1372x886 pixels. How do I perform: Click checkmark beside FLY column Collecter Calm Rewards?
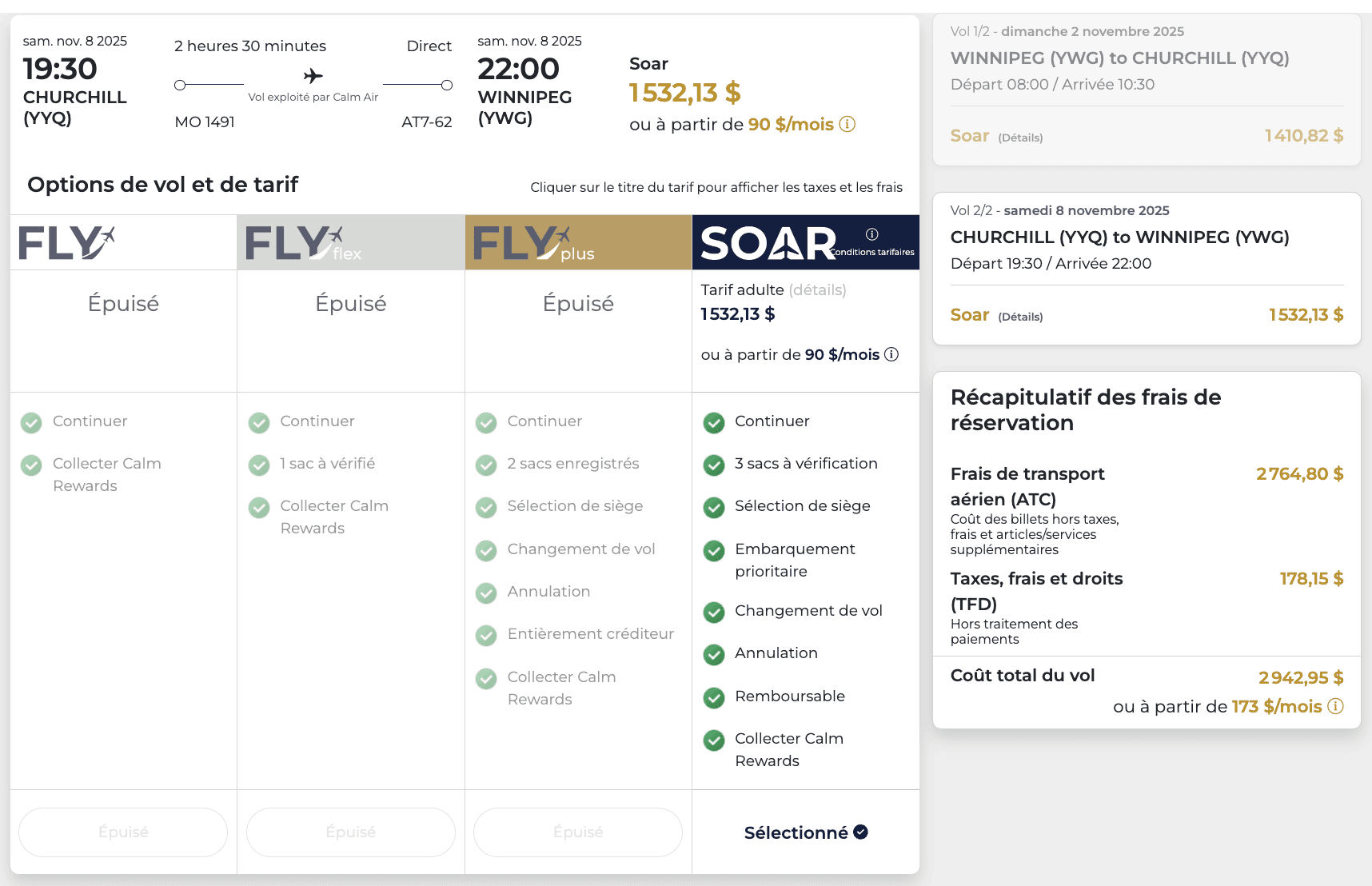[x=31, y=465]
